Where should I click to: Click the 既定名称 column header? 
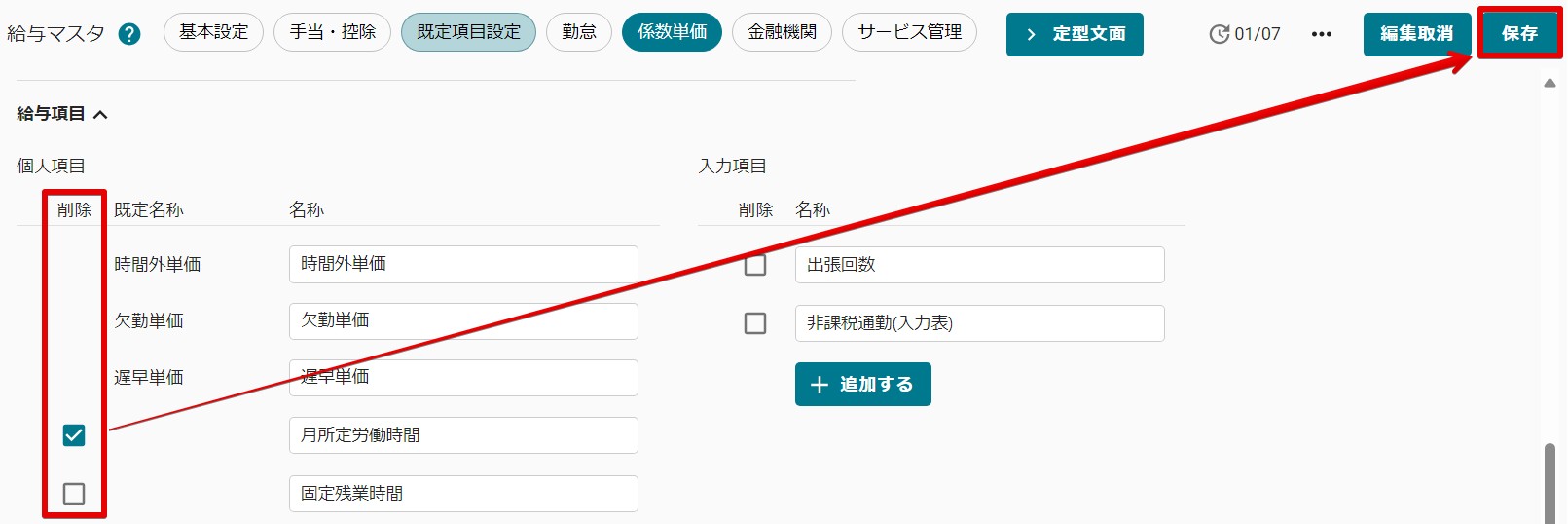click(149, 210)
